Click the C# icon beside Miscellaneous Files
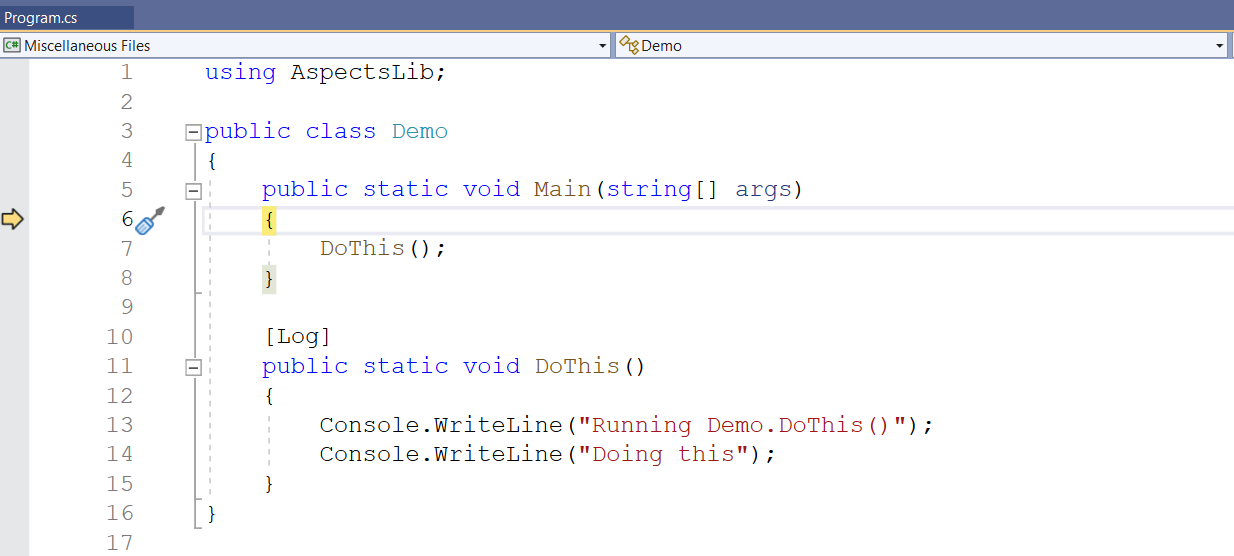The width and height of the screenshot is (1234, 556). click(x=12, y=45)
